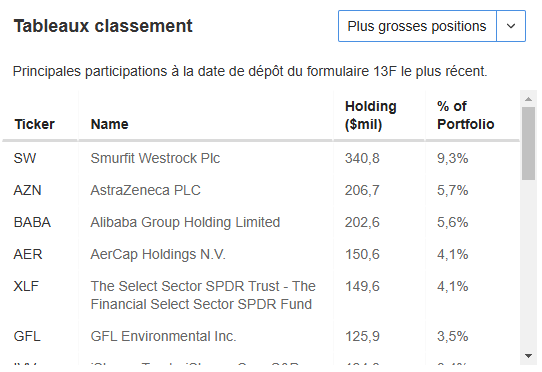Select the AstraZeneca PLC name

145,190
